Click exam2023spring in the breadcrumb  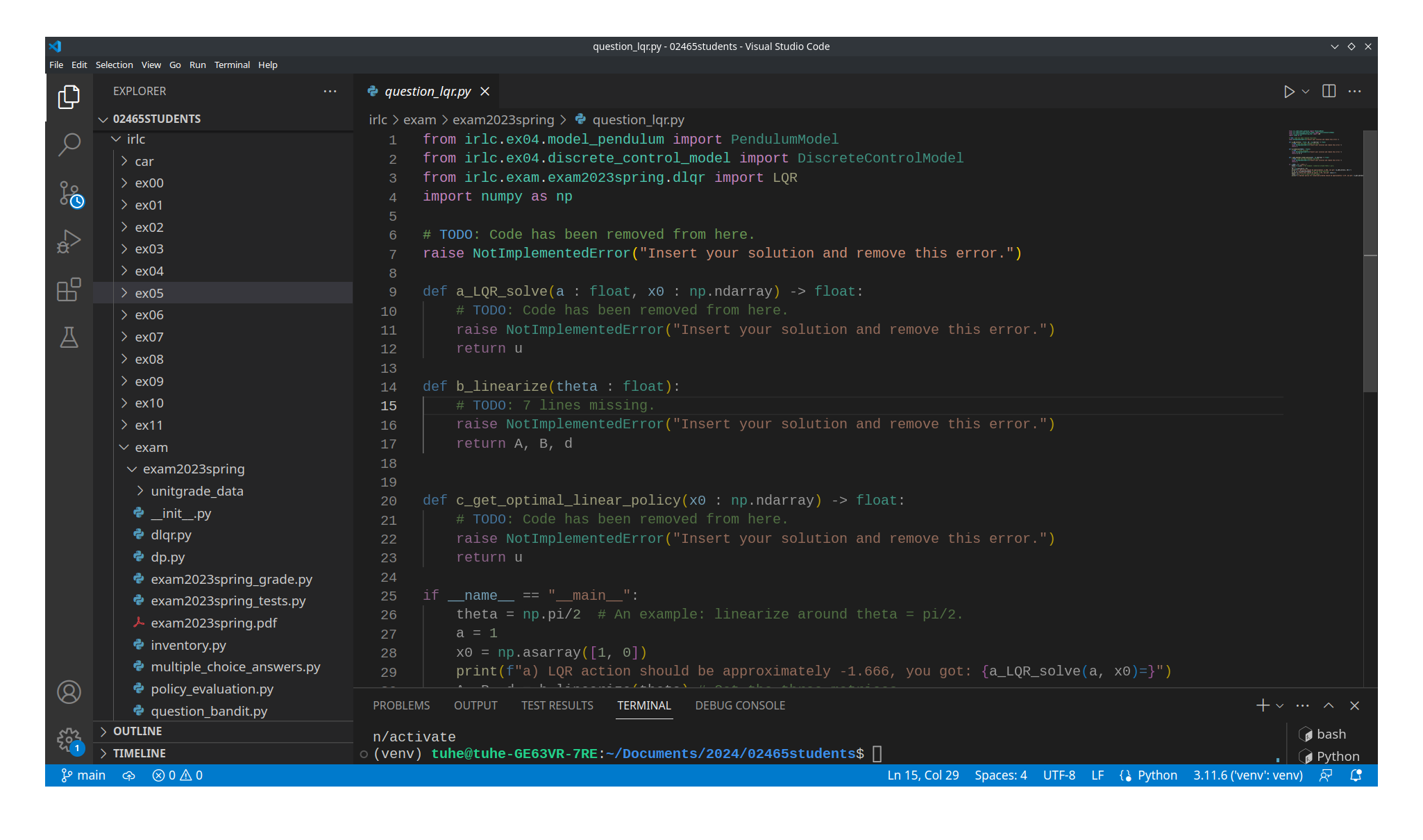coord(503,120)
